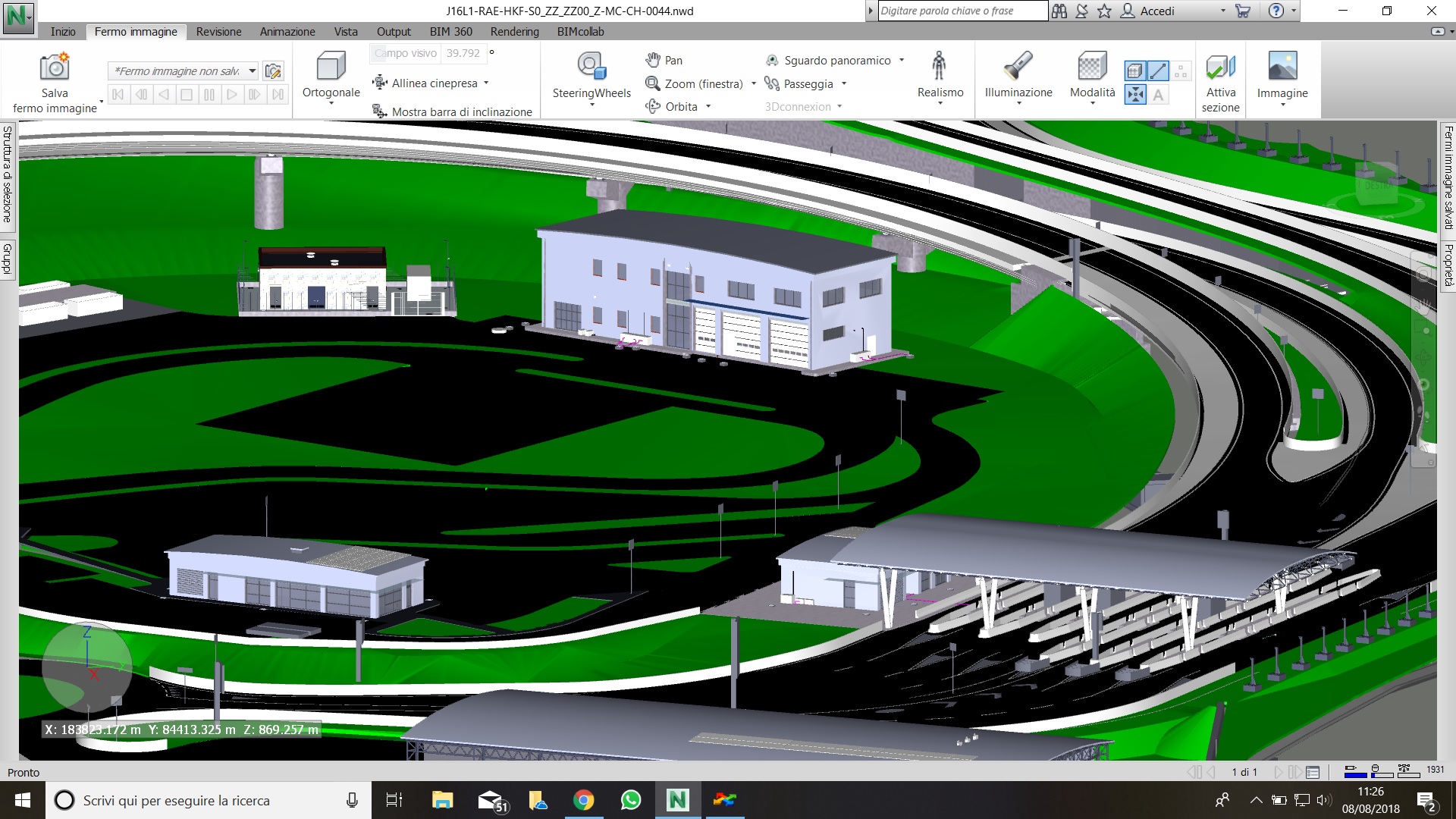Click the edit viewpoint camera icon
Viewport: 1456px width, 819px height.
pos(273,71)
